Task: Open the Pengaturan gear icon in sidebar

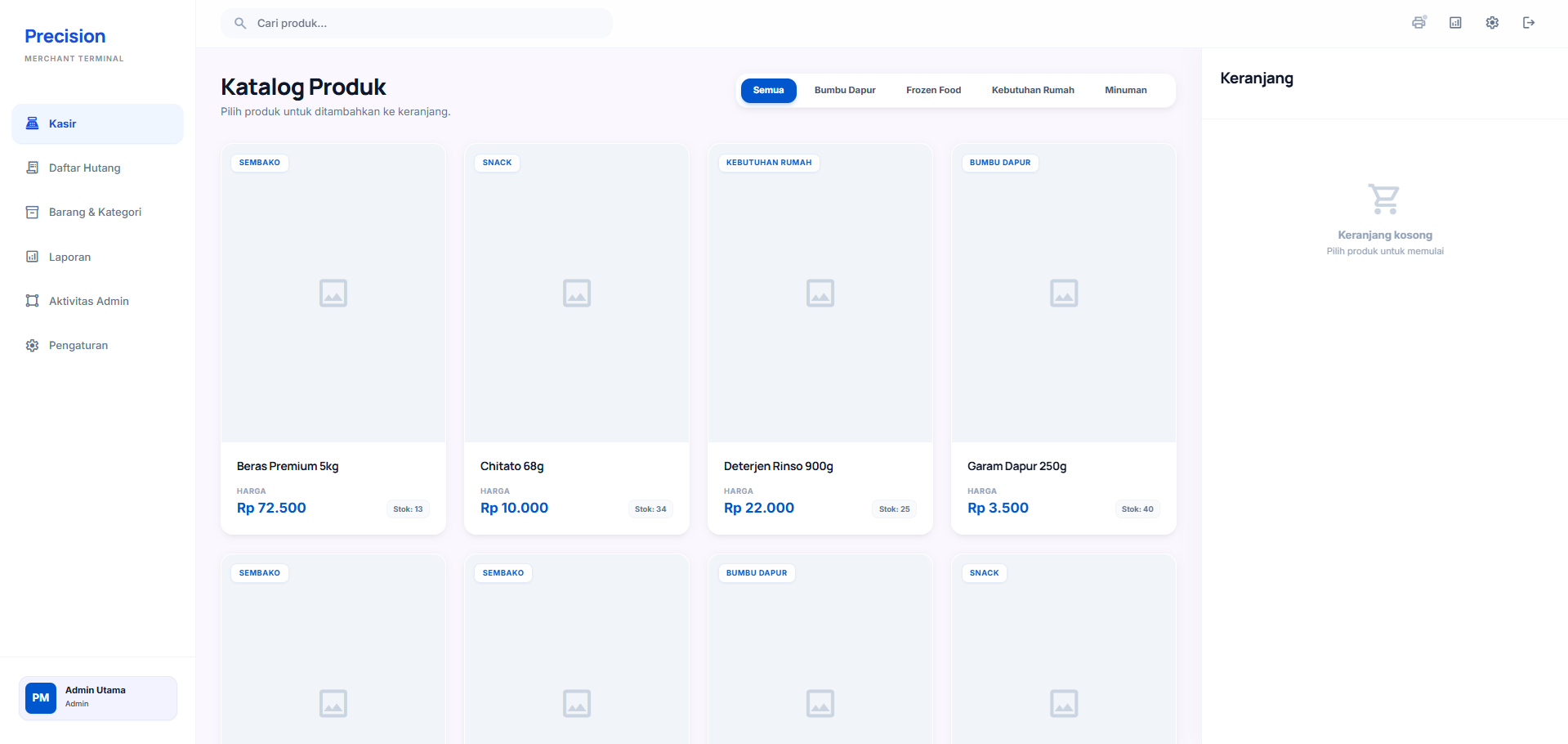Action: tap(33, 346)
